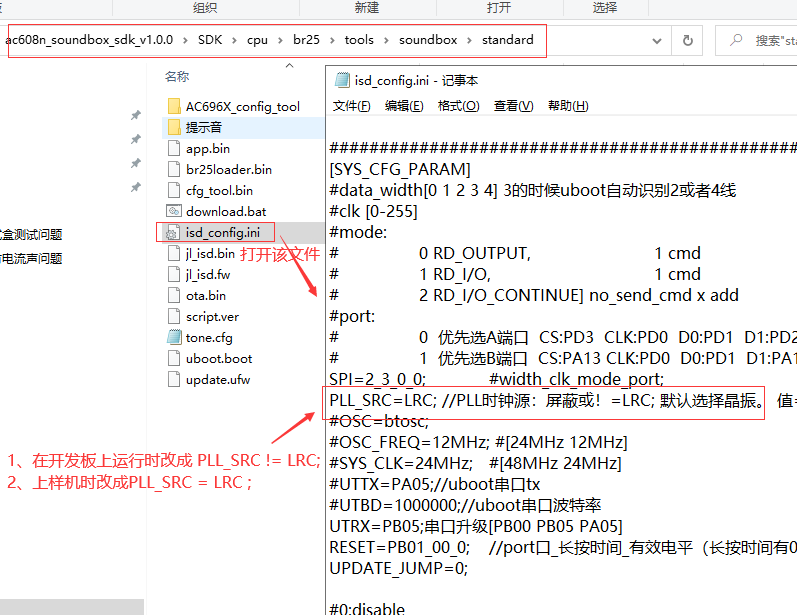The image size is (797, 615).
Task: Select the jl_isd.bin file icon
Action: point(174,253)
